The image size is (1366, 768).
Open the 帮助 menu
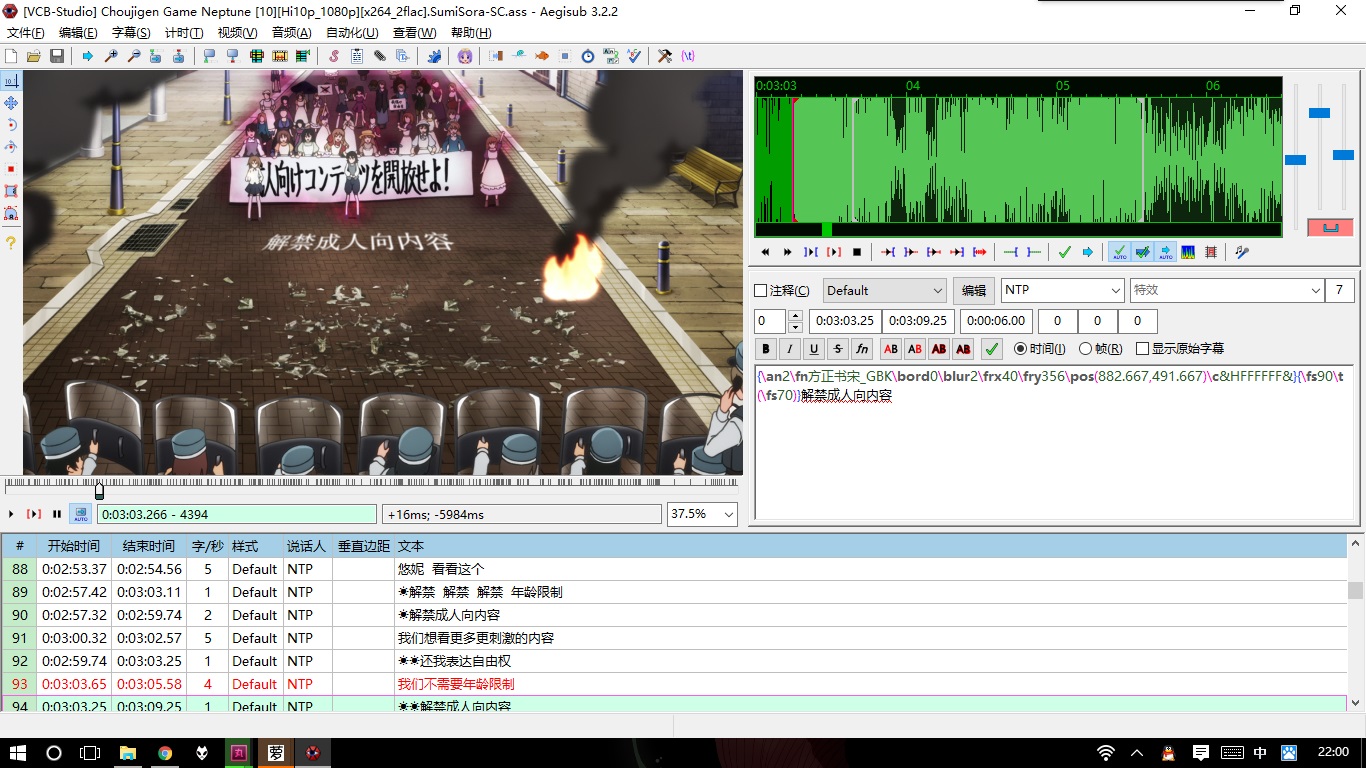(471, 33)
